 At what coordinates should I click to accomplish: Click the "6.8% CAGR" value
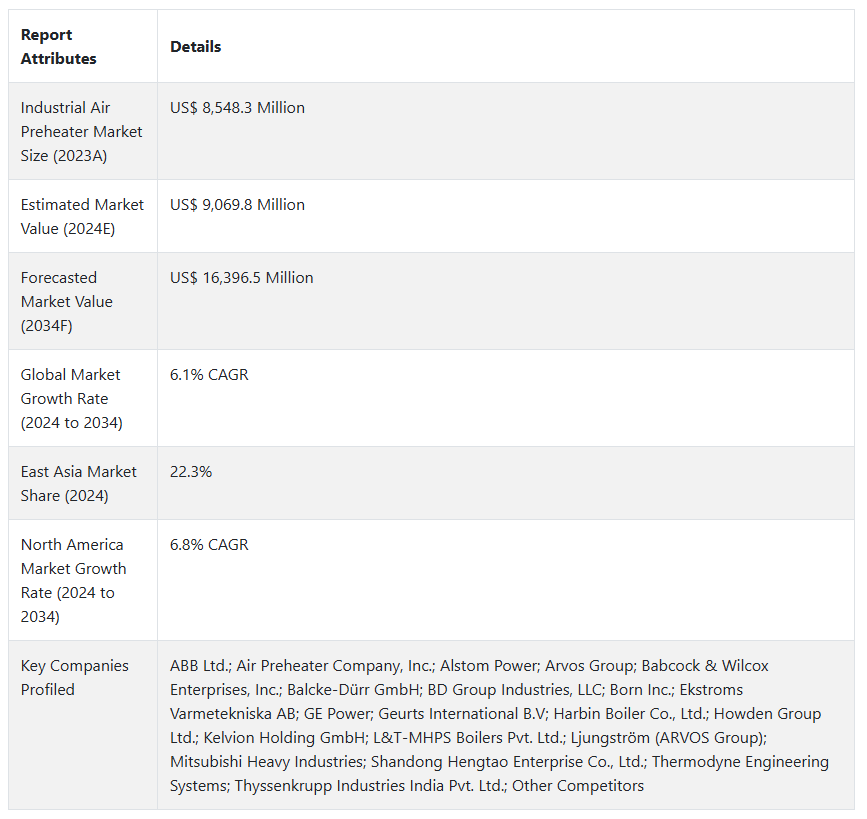(x=209, y=545)
